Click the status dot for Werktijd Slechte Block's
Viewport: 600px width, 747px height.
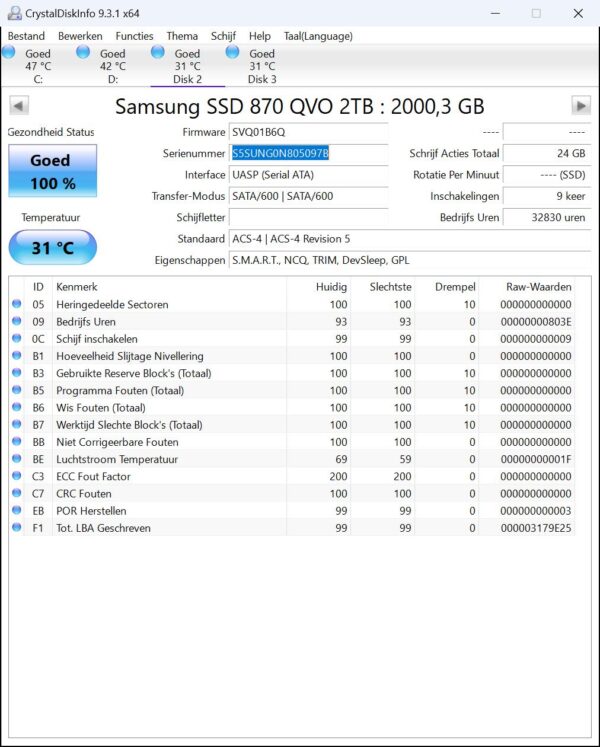[17, 424]
